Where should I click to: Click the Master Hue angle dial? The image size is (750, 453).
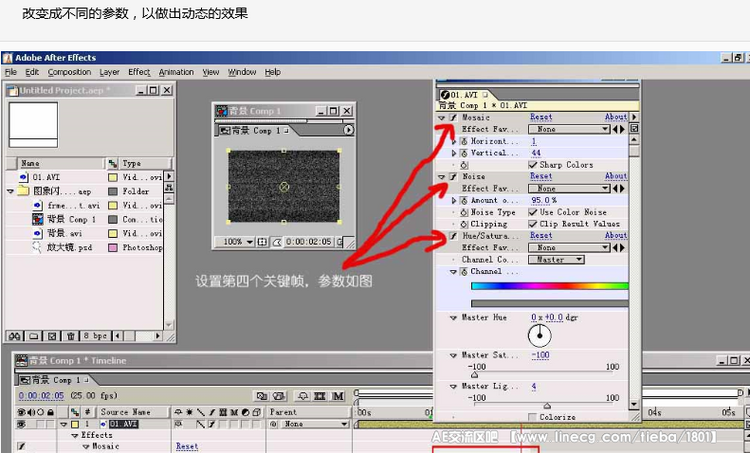(540, 335)
